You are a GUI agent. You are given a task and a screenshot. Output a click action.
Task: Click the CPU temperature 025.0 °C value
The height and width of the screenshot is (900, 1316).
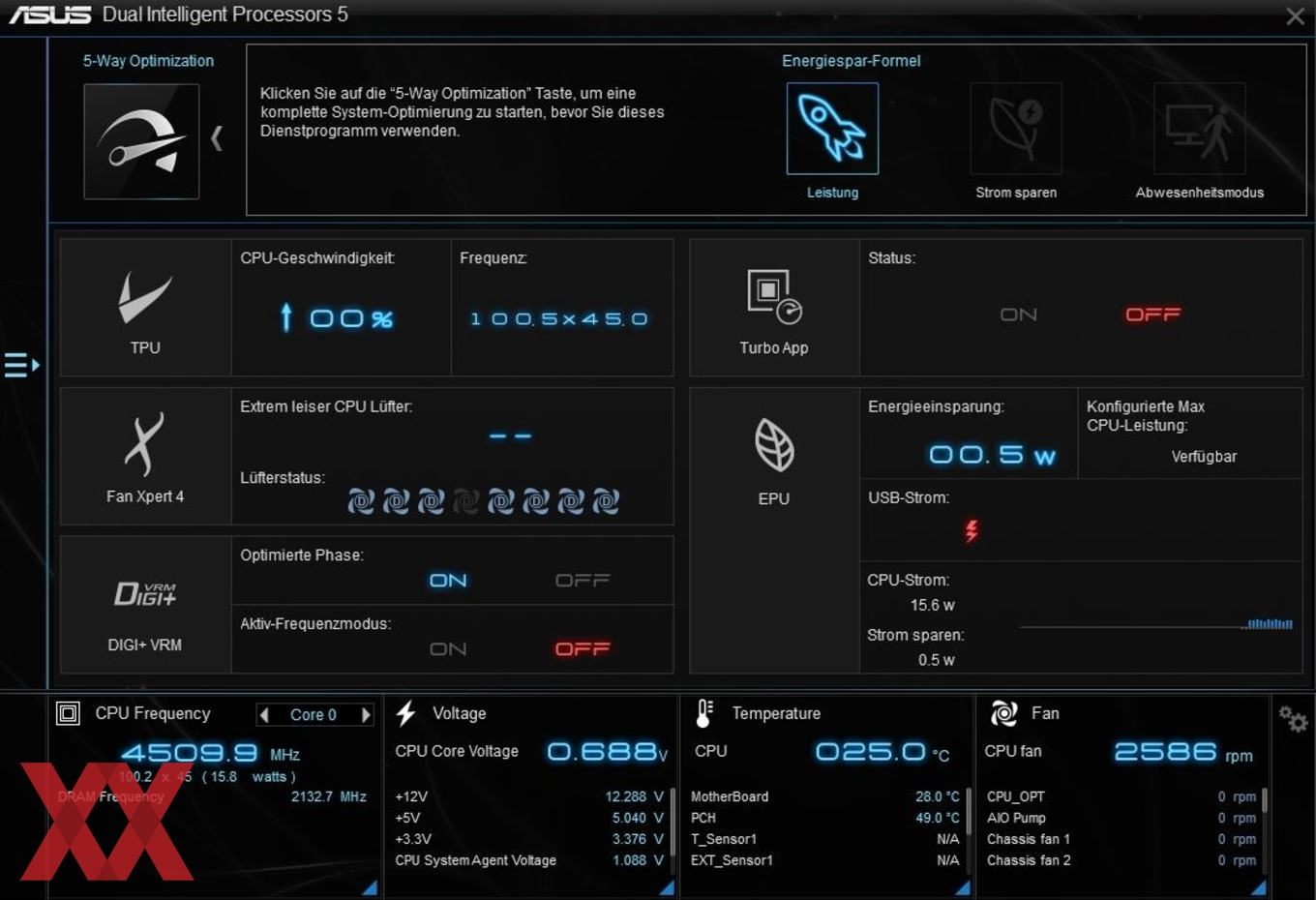[x=882, y=752]
